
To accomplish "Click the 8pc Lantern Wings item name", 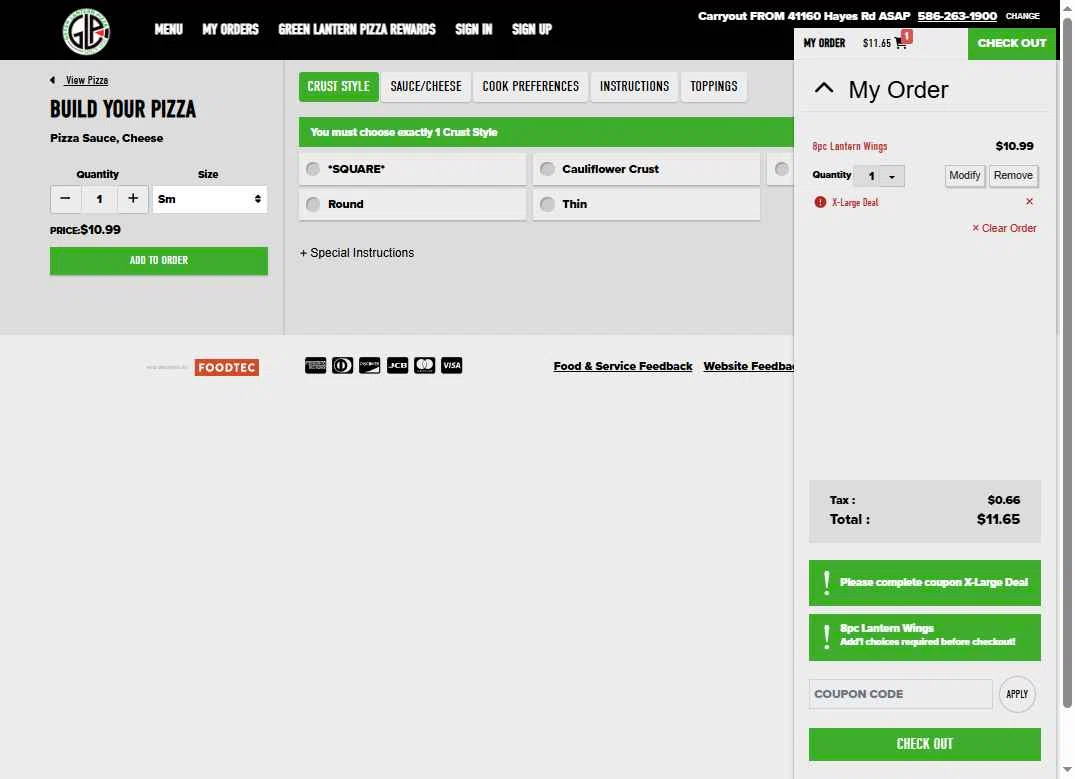I will tap(849, 146).
